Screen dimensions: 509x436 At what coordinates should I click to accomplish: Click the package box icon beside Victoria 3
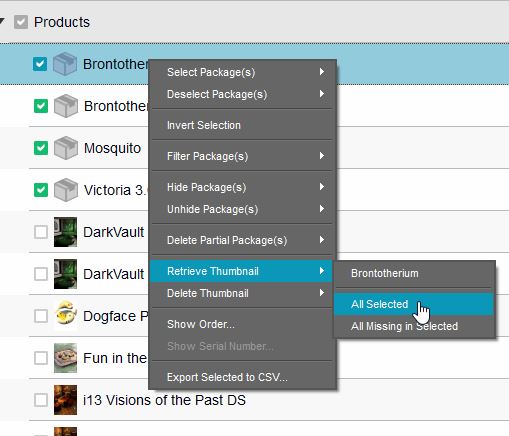[x=66, y=190]
